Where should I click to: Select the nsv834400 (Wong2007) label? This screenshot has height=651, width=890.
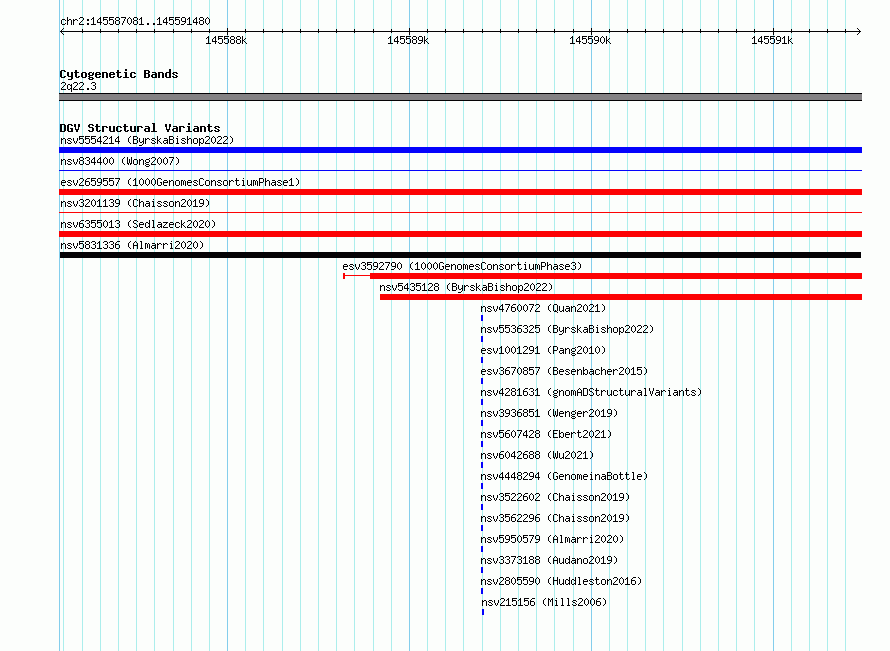click(120, 161)
